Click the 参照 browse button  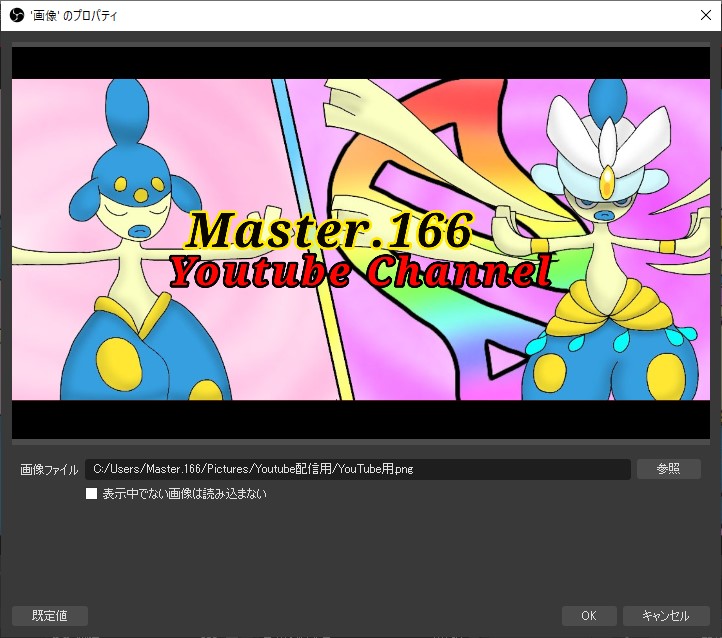coord(669,469)
